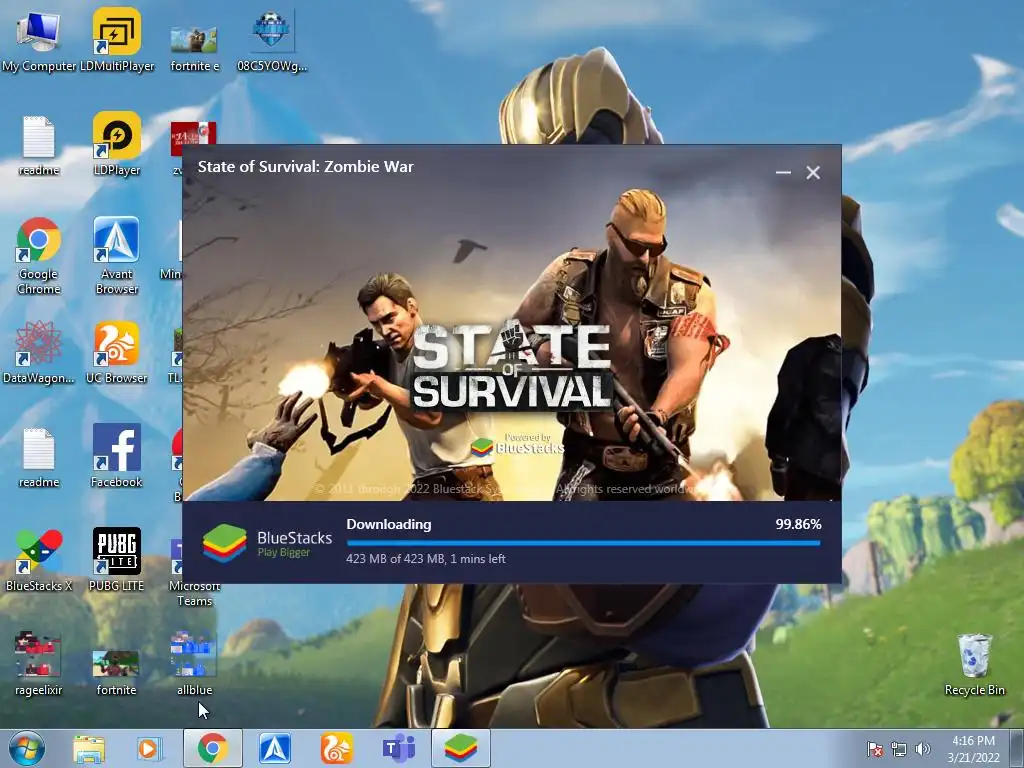Click the BlueStacks Play Bigger logo
Screen dimensions: 1024x768
pos(267,543)
